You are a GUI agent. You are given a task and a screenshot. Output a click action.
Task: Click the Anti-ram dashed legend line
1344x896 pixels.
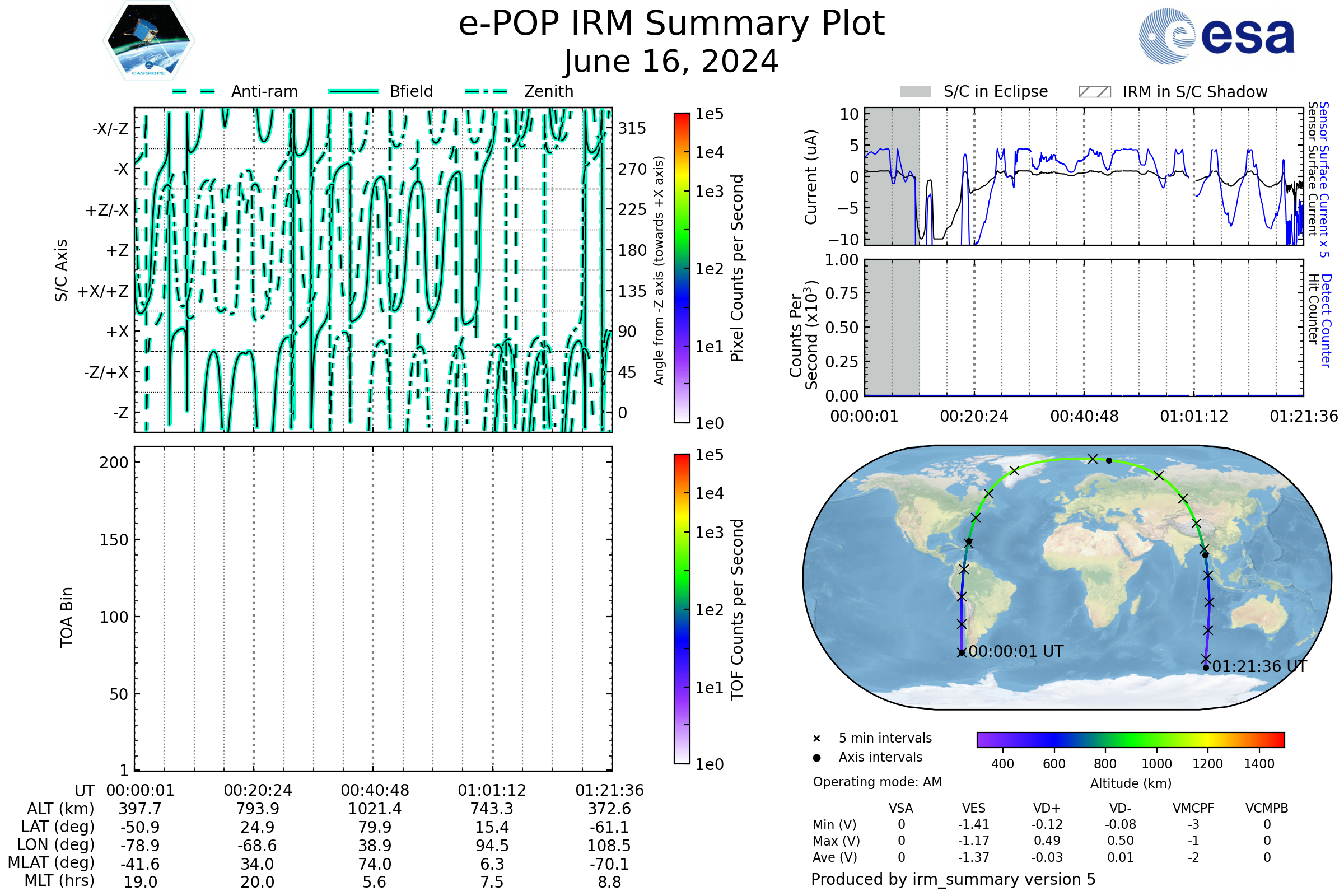tap(193, 91)
